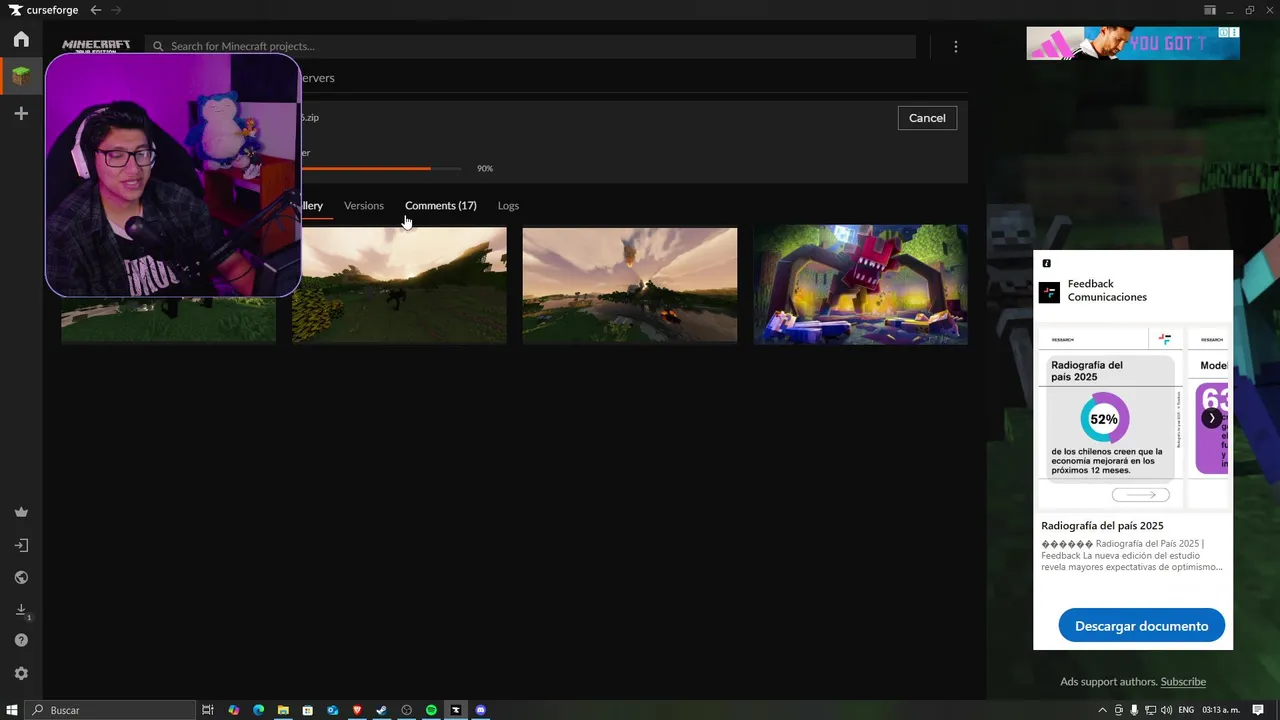Launch Microsoft Edge from taskbar
Viewport: 1280px width, 720px height.
coord(258,710)
